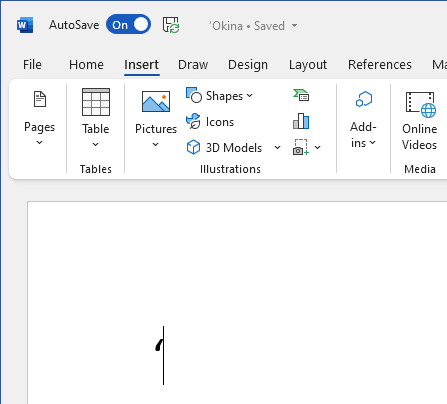
Task: Select the Insert ribbon tab
Action: [142, 65]
